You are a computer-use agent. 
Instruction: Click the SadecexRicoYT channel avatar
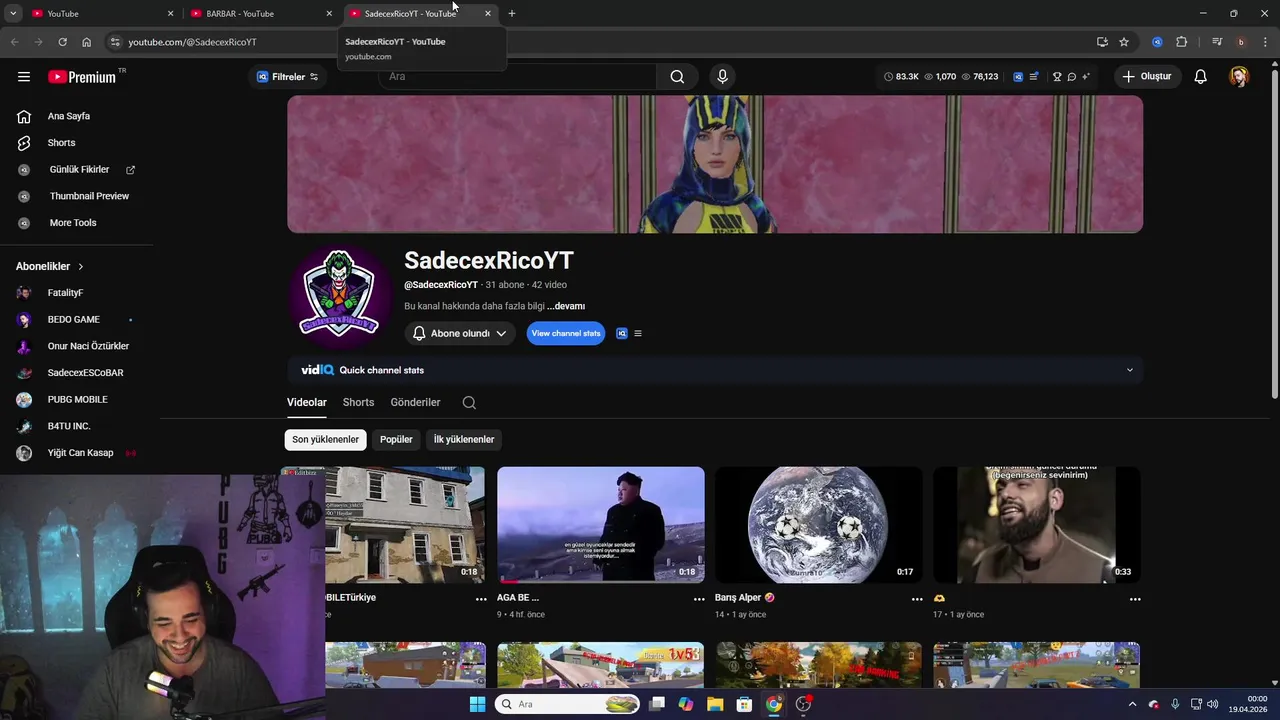click(339, 296)
